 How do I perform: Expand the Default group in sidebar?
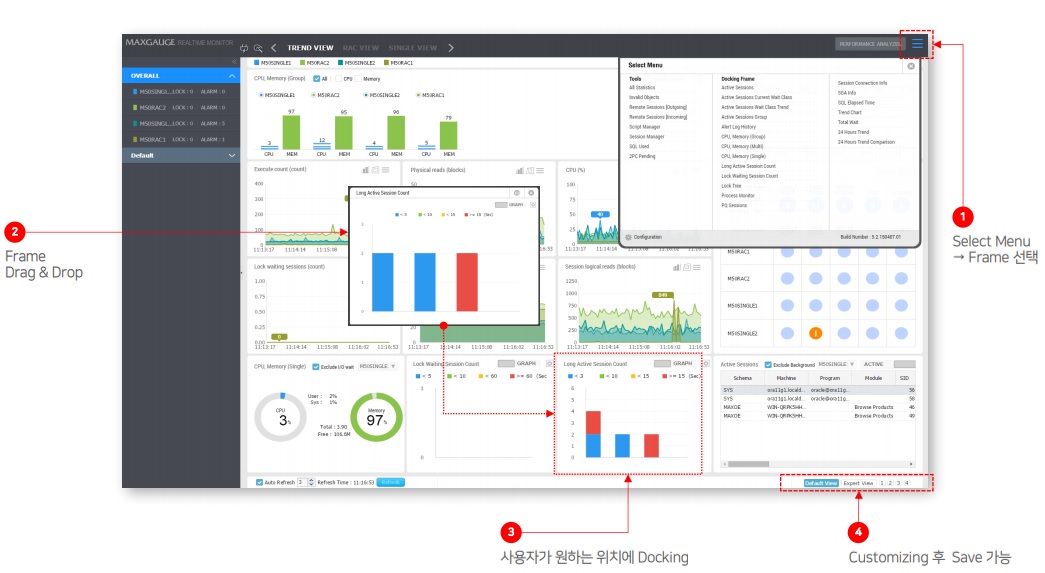232,155
